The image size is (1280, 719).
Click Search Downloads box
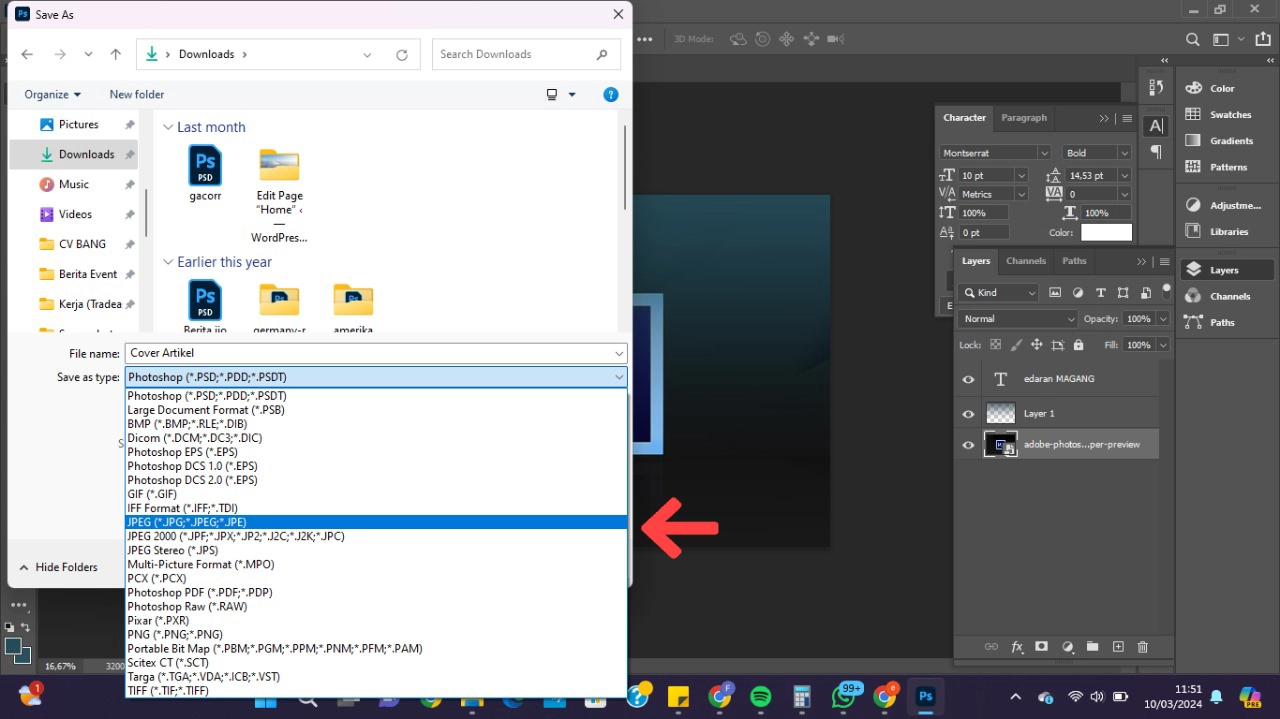pyautogui.click(x=526, y=54)
